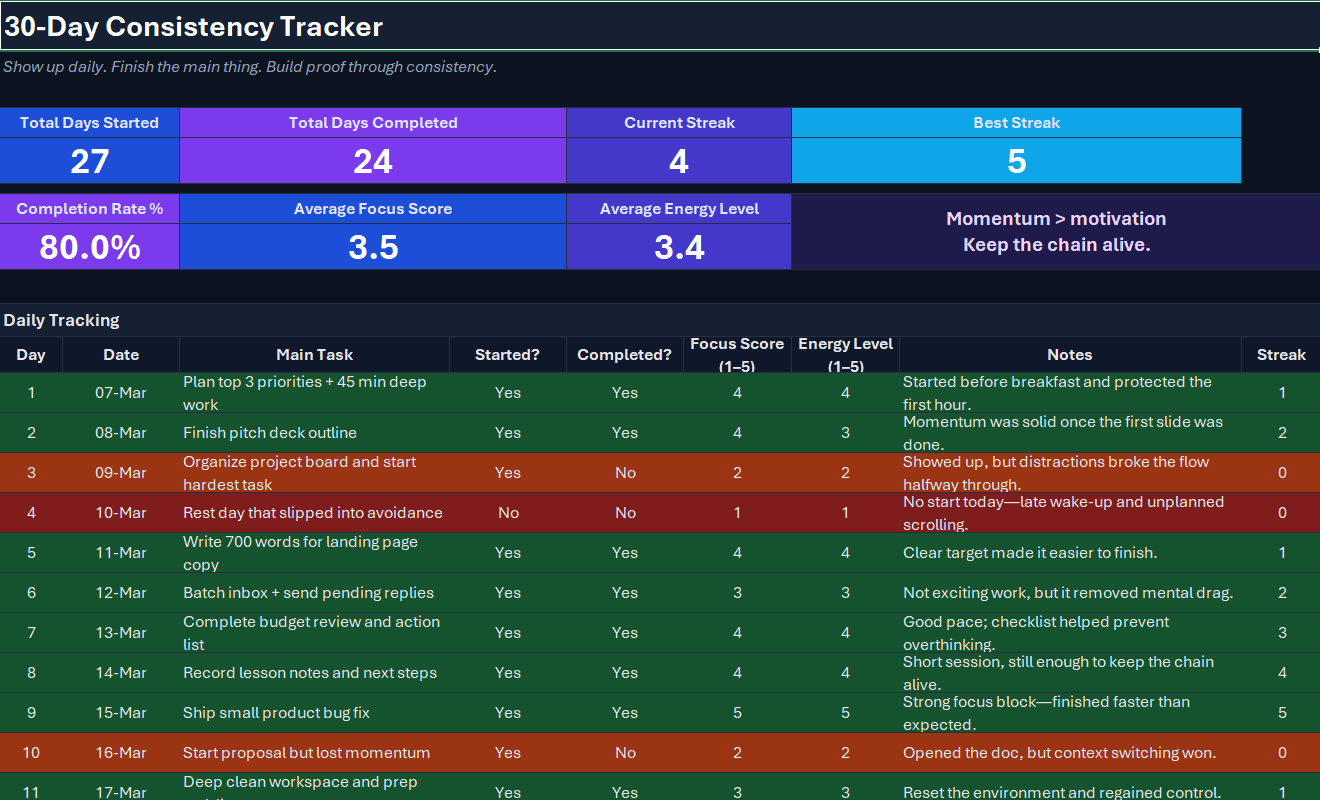Click the Average Energy Level value 3.4
The height and width of the screenshot is (800, 1320).
click(x=678, y=247)
